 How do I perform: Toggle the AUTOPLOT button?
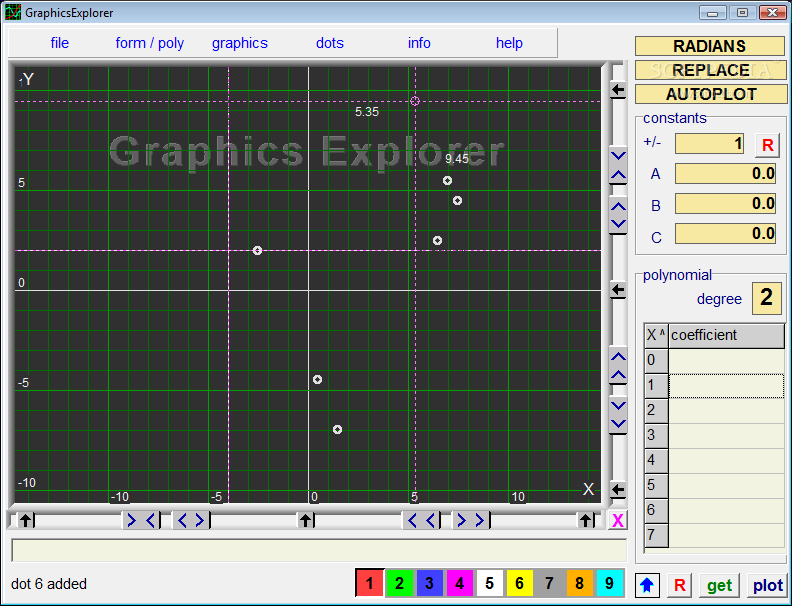(x=711, y=94)
